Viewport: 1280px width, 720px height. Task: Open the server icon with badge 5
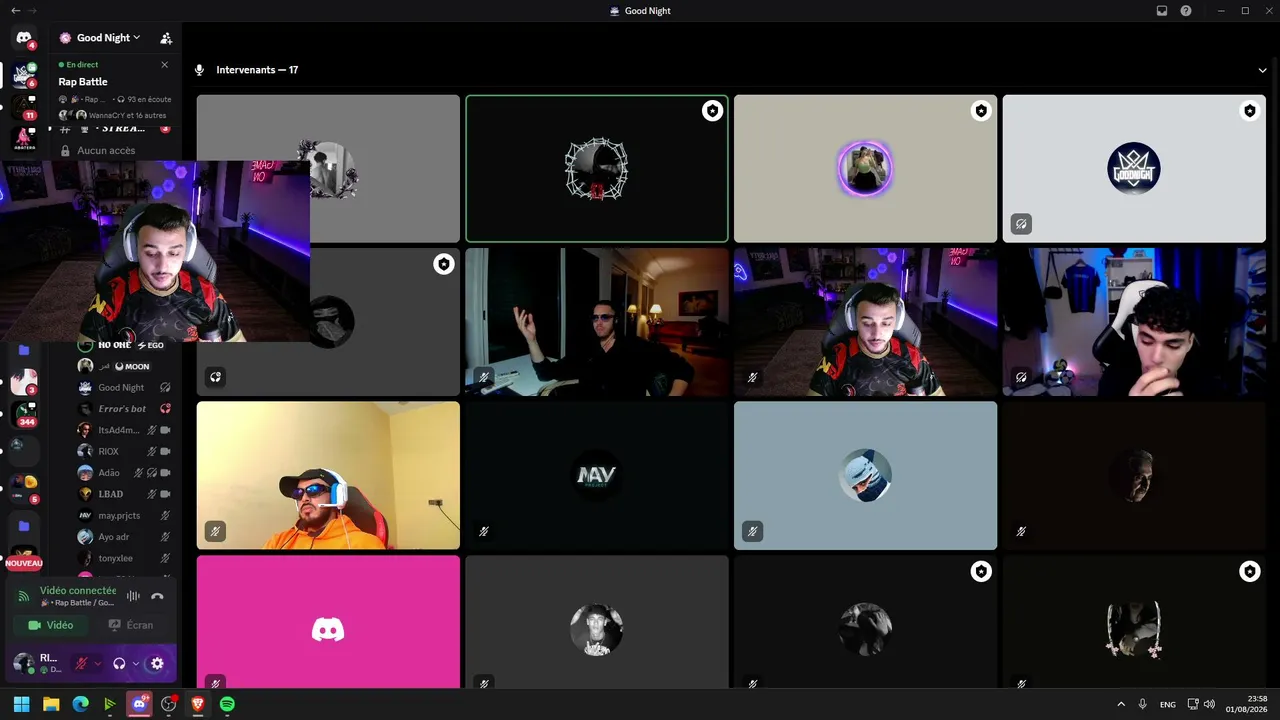24,488
